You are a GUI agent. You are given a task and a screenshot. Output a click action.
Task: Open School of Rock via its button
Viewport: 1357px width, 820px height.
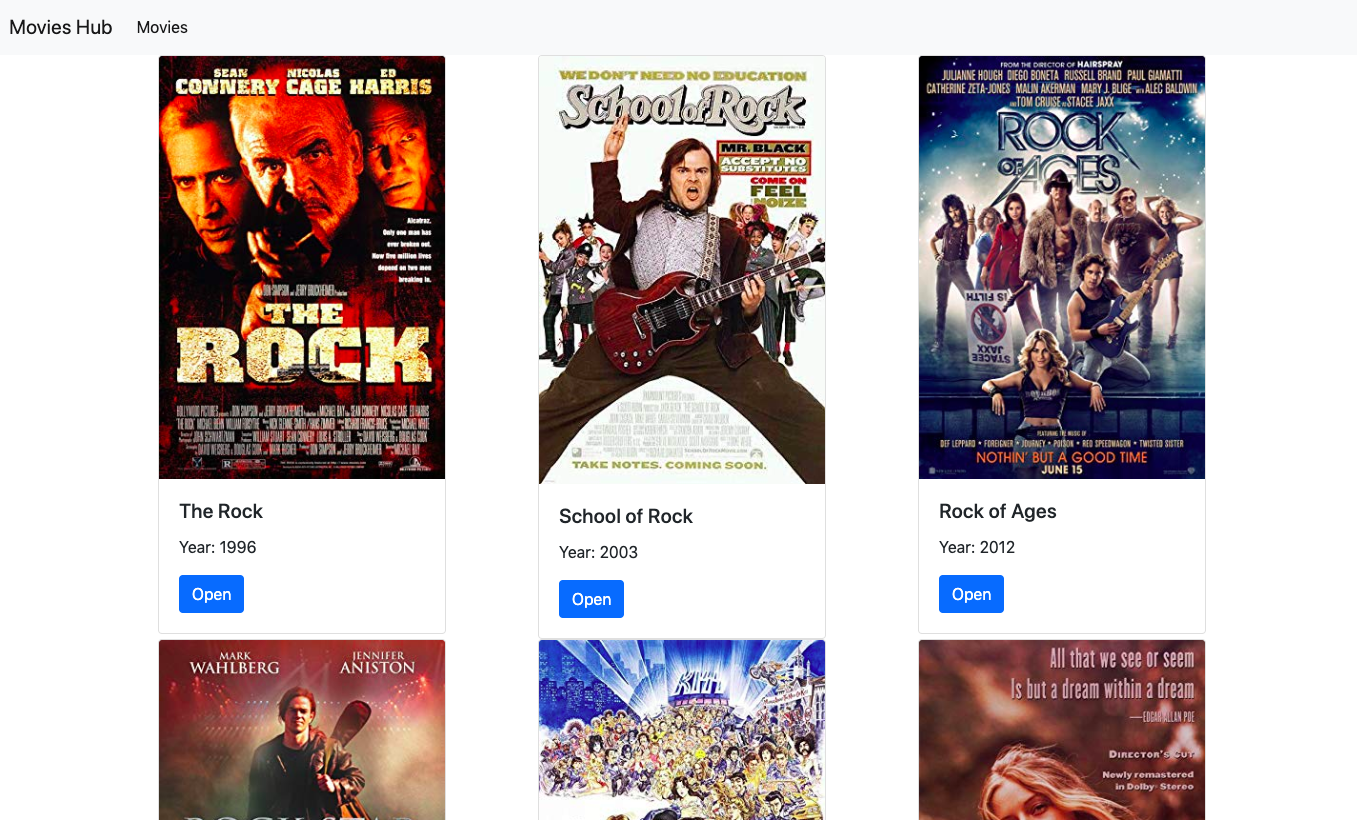click(591, 599)
